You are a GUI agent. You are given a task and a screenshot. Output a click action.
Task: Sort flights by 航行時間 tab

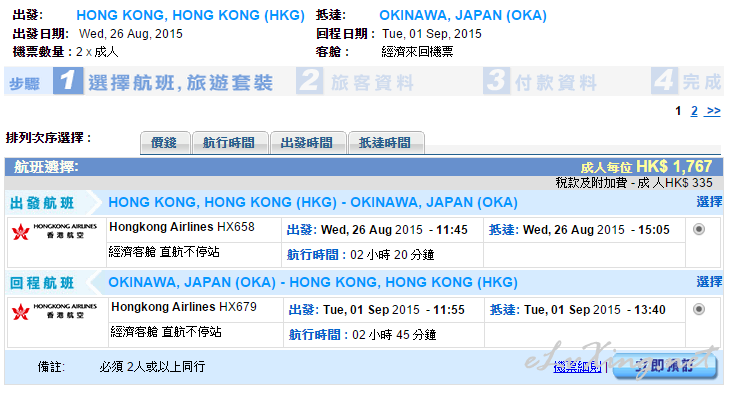click(230, 142)
